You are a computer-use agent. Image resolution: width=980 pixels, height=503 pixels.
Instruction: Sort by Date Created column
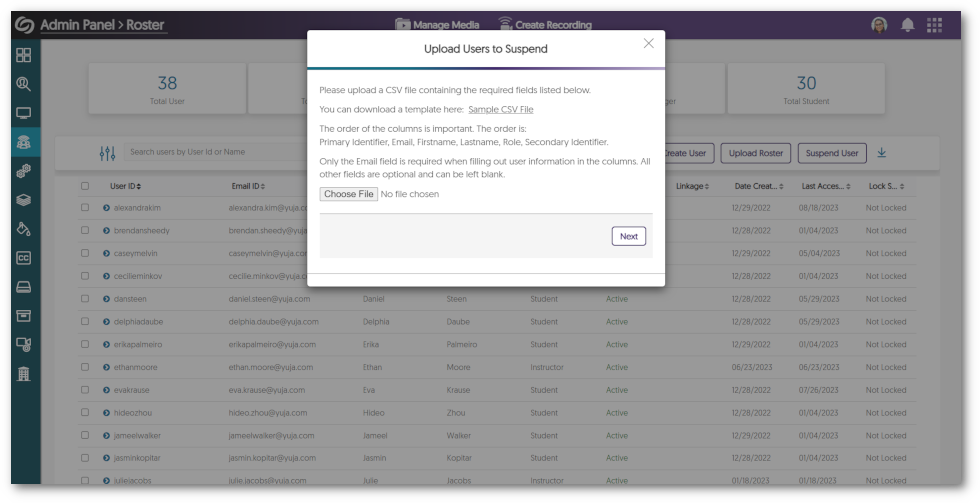[759, 186]
